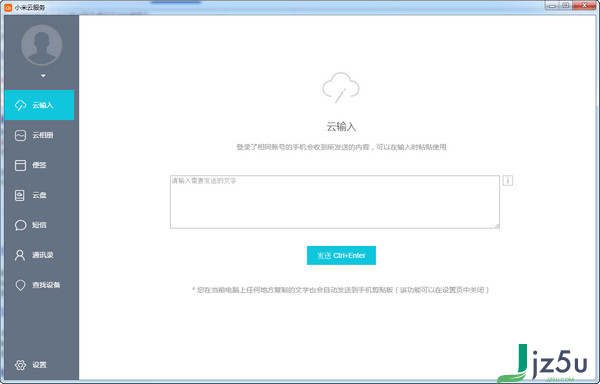Click the 发送 Ctrl+Enter send button
600x384 pixels.
(x=341, y=255)
